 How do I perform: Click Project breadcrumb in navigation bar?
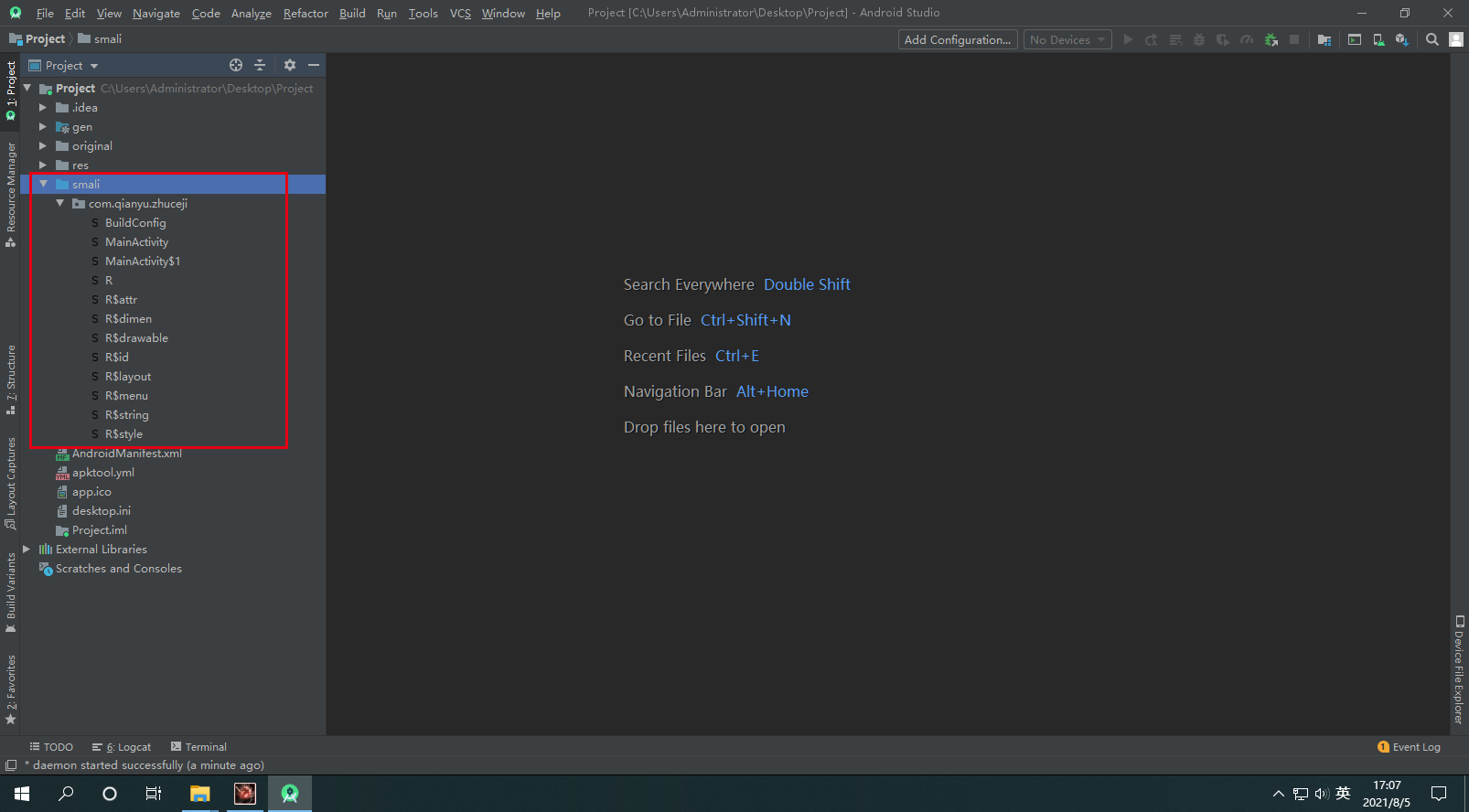pyautogui.click(x=38, y=38)
